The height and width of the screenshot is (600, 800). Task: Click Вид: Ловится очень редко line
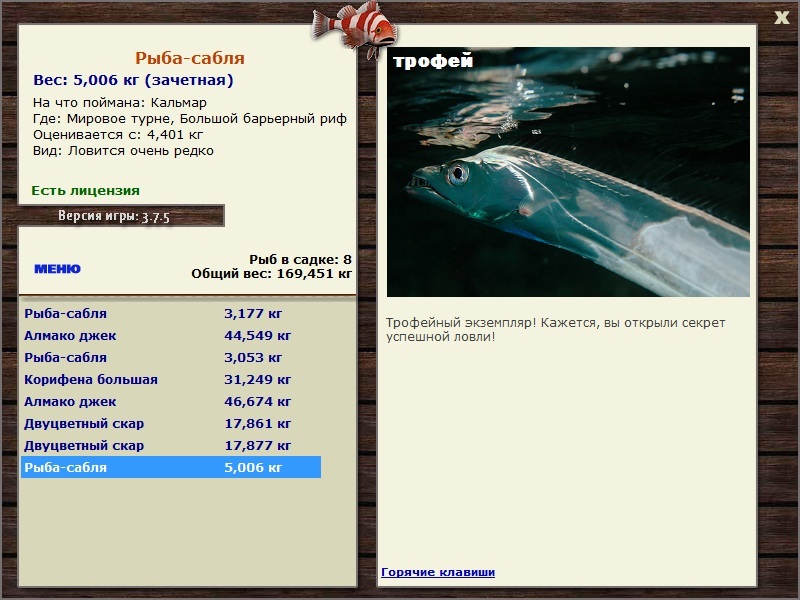pyautogui.click(x=123, y=151)
